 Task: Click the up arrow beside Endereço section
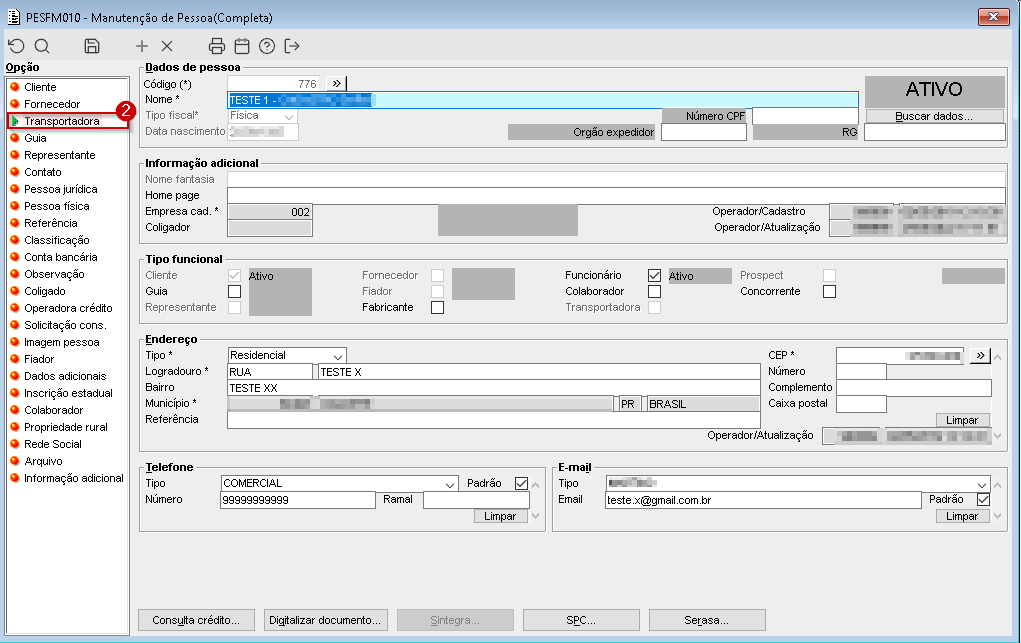[998, 357]
